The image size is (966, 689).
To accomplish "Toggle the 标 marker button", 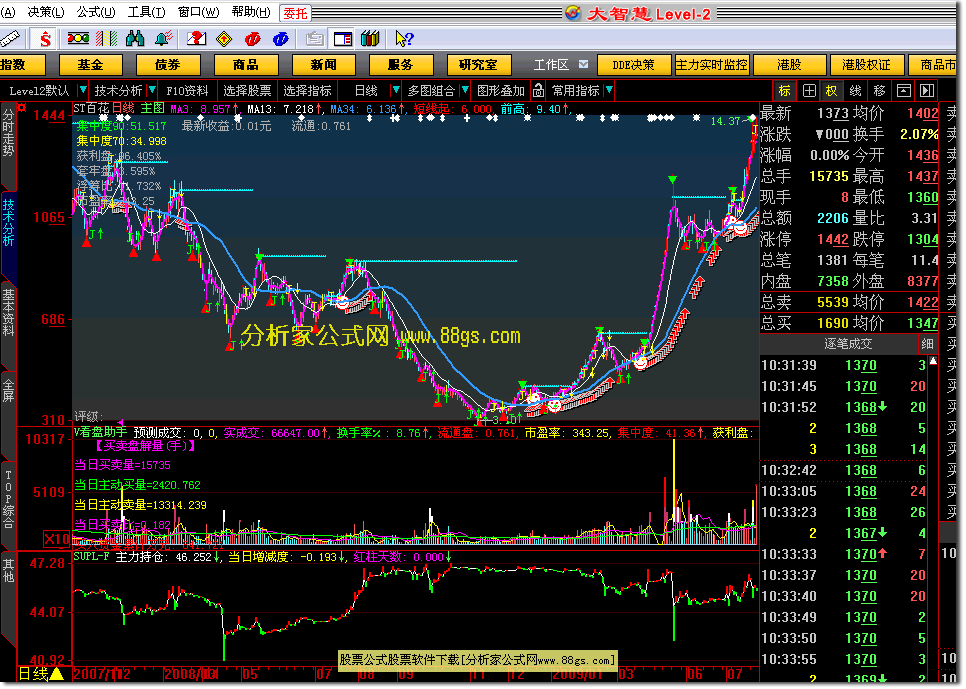I will pyautogui.click(x=784, y=91).
